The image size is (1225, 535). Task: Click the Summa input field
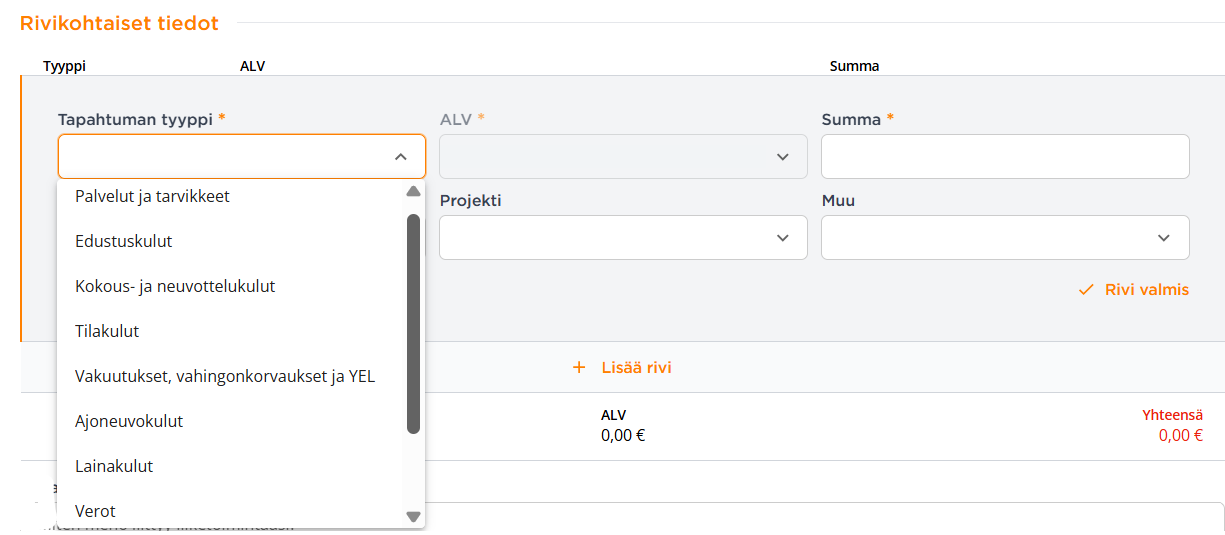(x=1004, y=157)
